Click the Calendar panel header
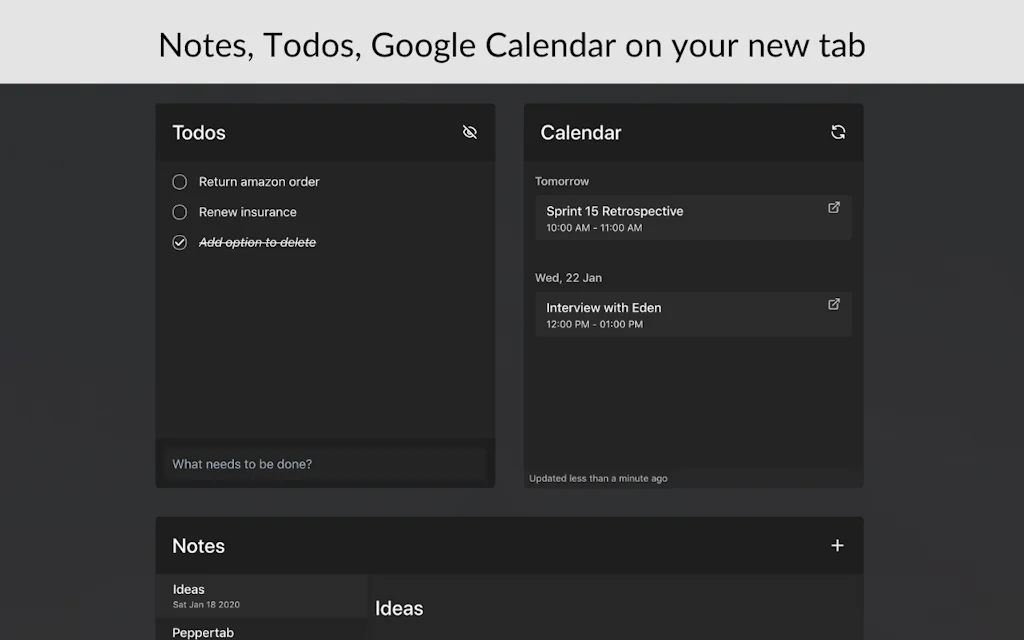 (581, 131)
